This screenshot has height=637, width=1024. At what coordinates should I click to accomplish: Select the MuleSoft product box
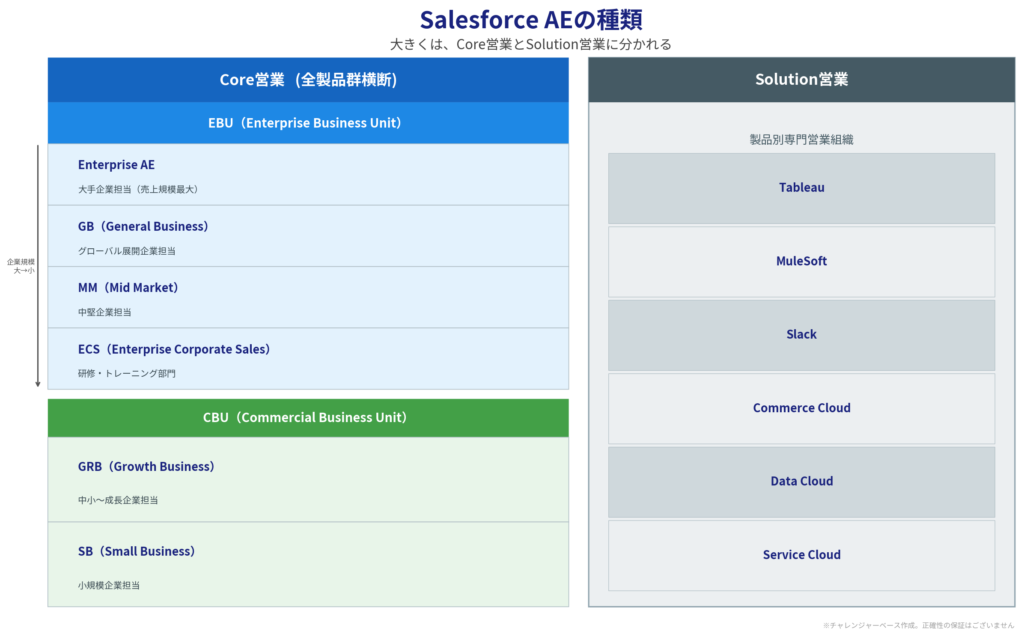tap(801, 262)
